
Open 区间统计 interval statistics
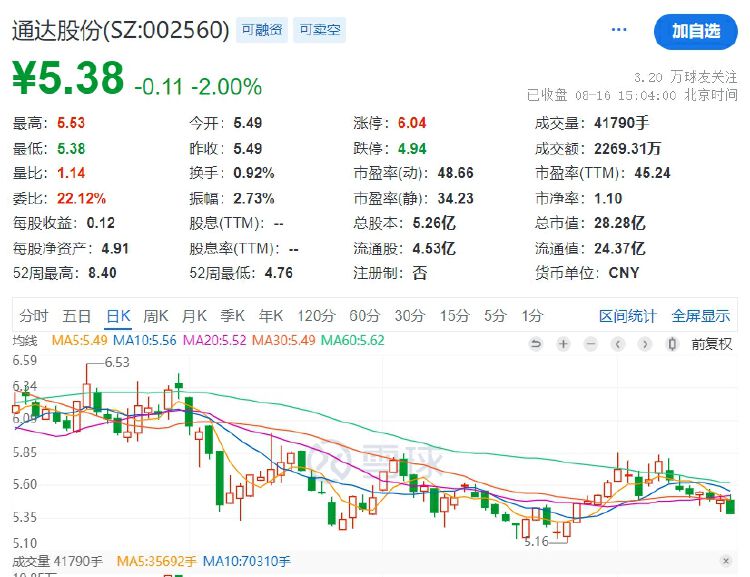[628, 316]
